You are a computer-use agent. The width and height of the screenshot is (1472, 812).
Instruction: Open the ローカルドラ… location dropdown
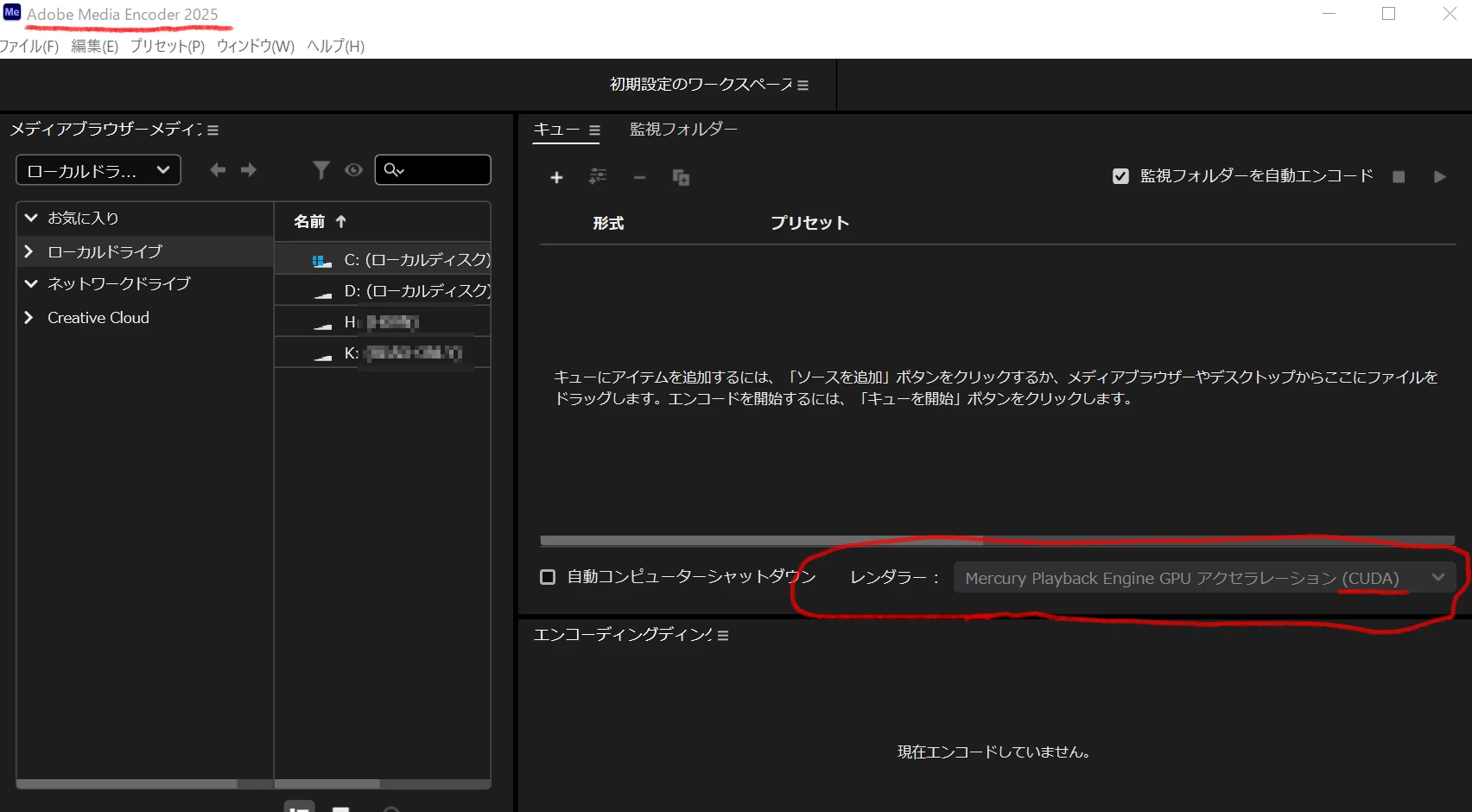[x=98, y=170]
